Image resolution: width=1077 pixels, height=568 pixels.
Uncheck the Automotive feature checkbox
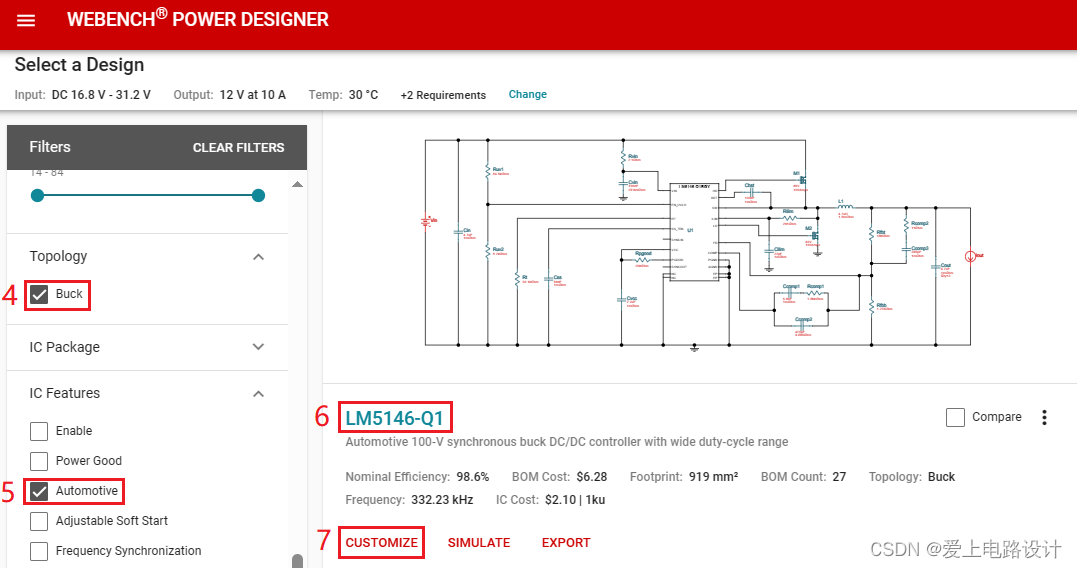[x=39, y=491]
